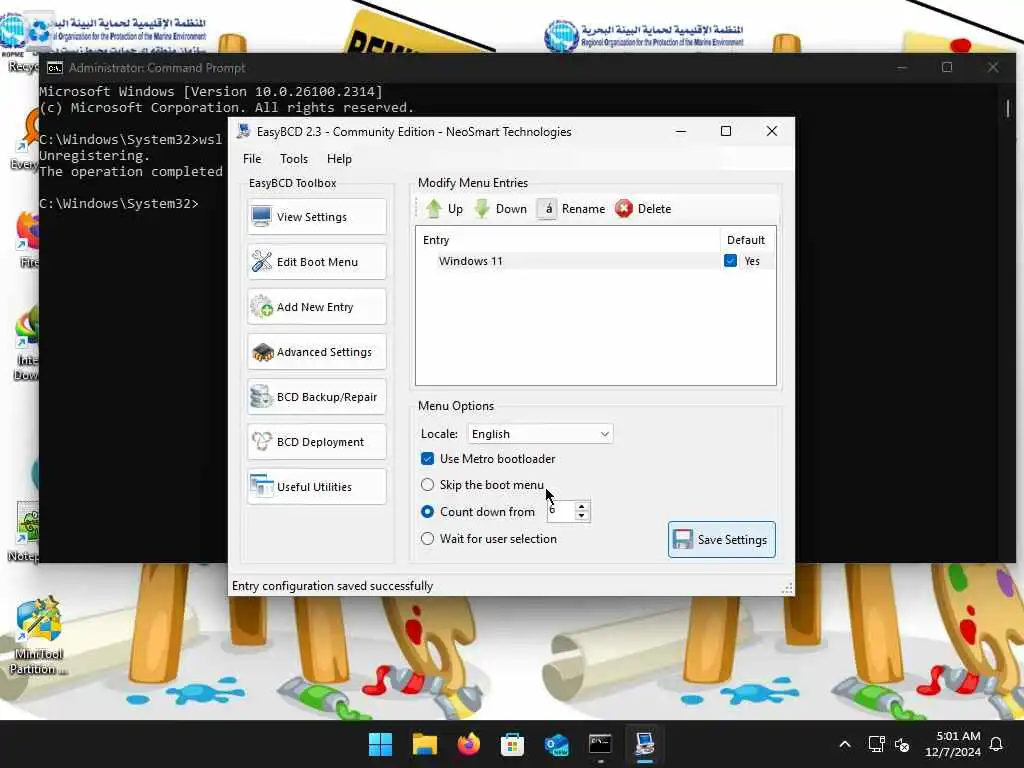Minimize the EasyBCD window
This screenshot has width=1024, height=768.
[x=680, y=131]
